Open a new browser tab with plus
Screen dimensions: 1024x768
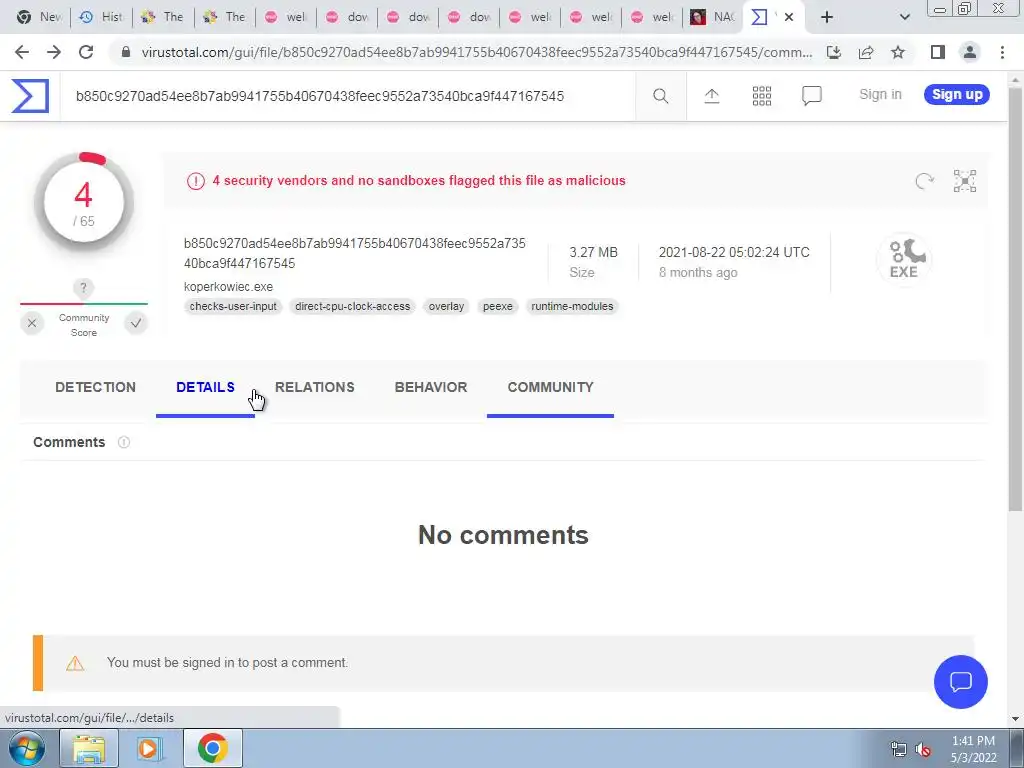click(x=827, y=18)
